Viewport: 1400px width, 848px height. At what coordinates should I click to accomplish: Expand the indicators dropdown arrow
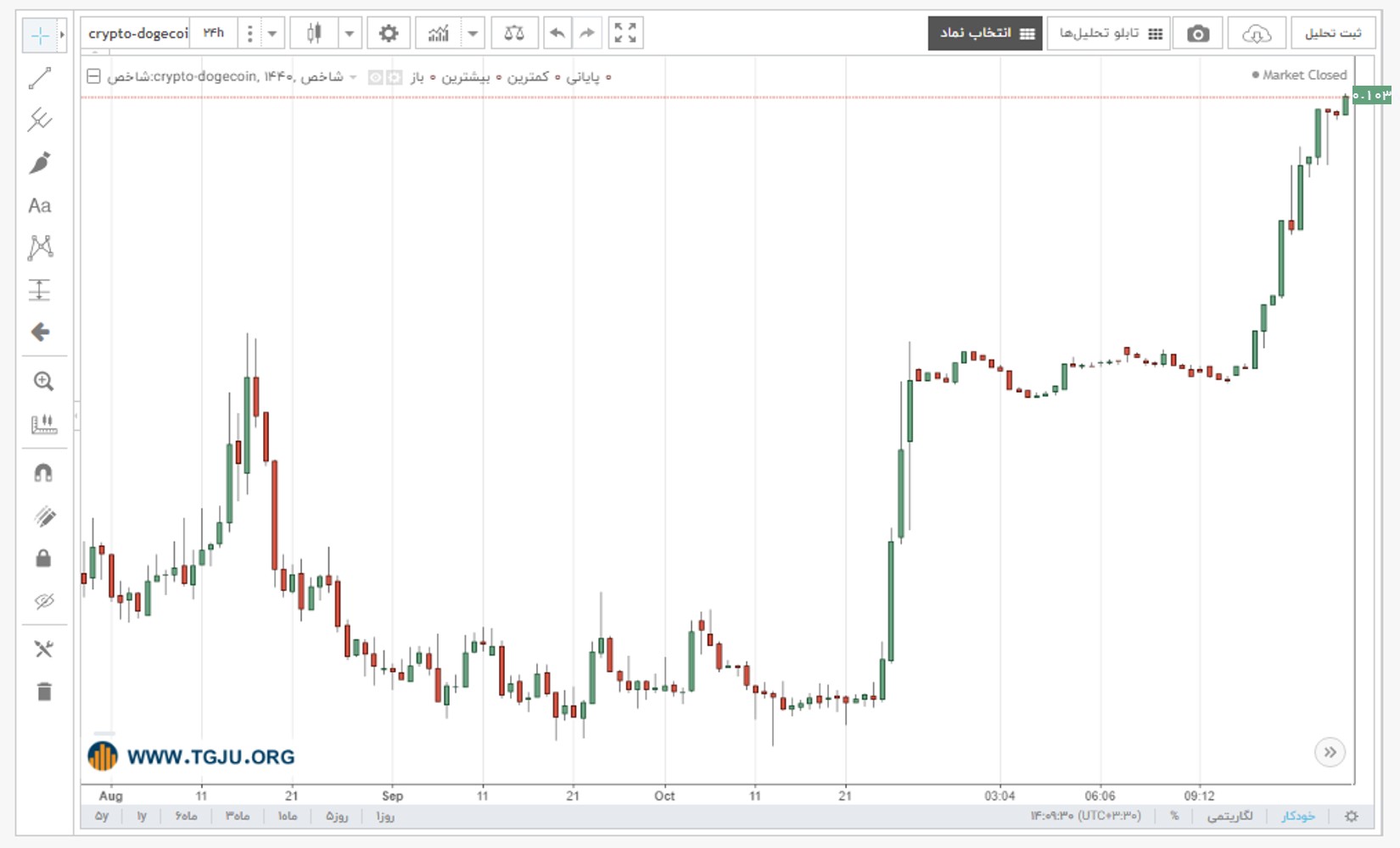tap(473, 34)
